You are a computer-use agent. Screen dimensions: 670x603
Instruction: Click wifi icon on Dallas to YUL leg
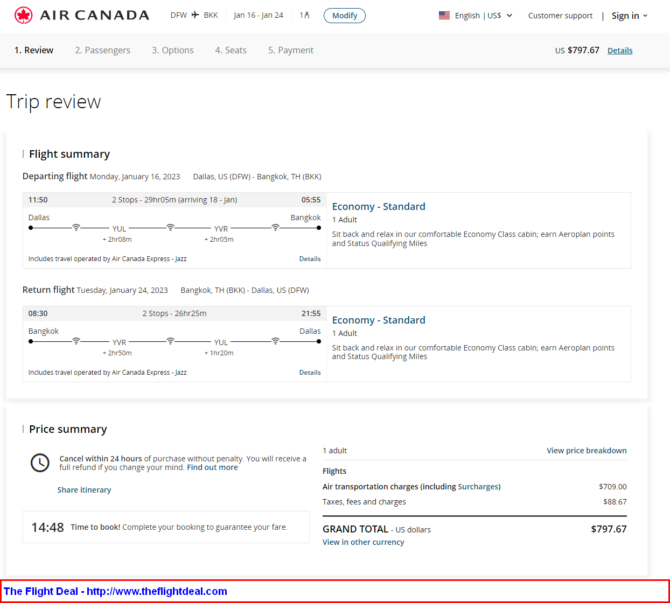[x=76, y=227]
